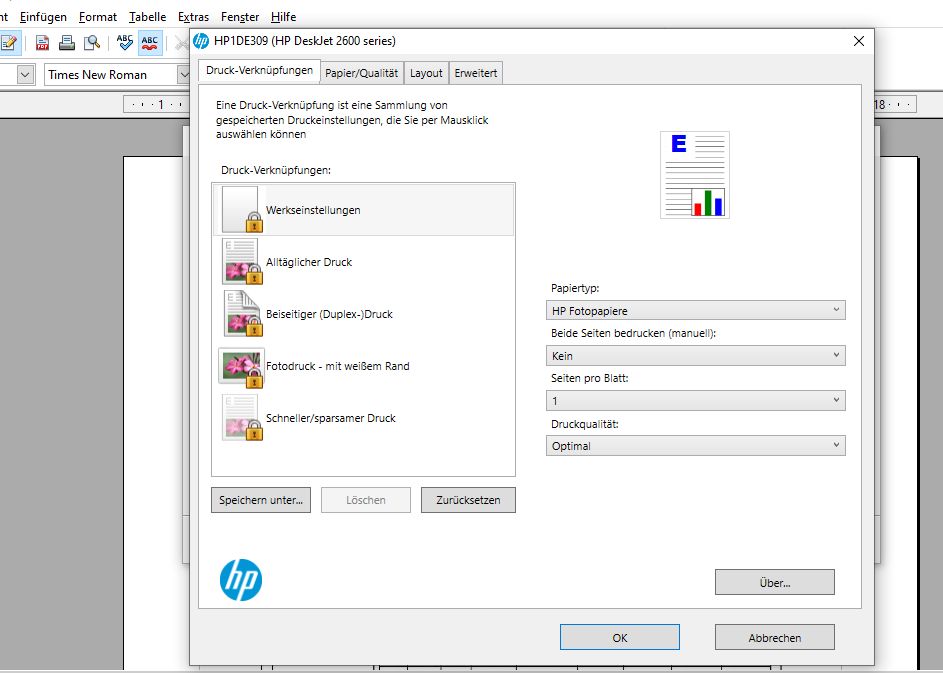The height and width of the screenshot is (673, 943).
Task: Click the Alltäglicher Druck label text
Action: [309, 262]
